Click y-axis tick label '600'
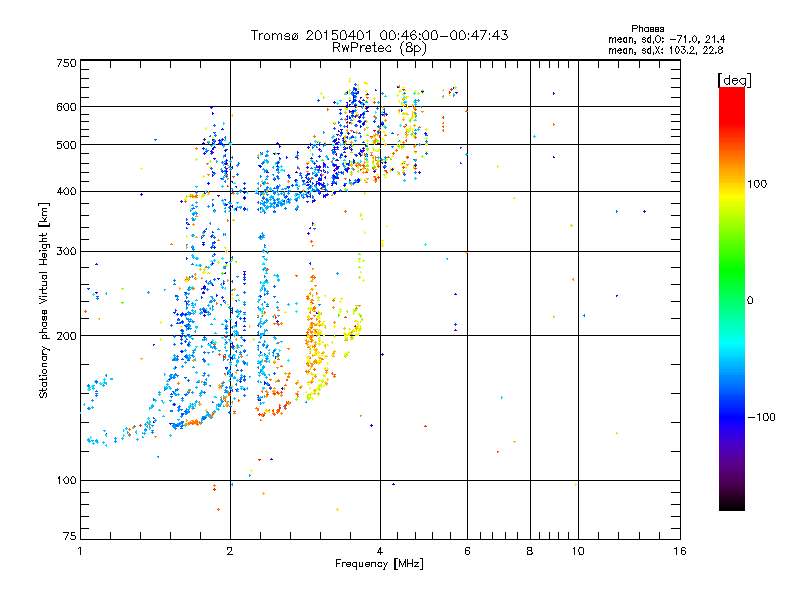The height and width of the screenshot is (600, 800). click(67, 107)
